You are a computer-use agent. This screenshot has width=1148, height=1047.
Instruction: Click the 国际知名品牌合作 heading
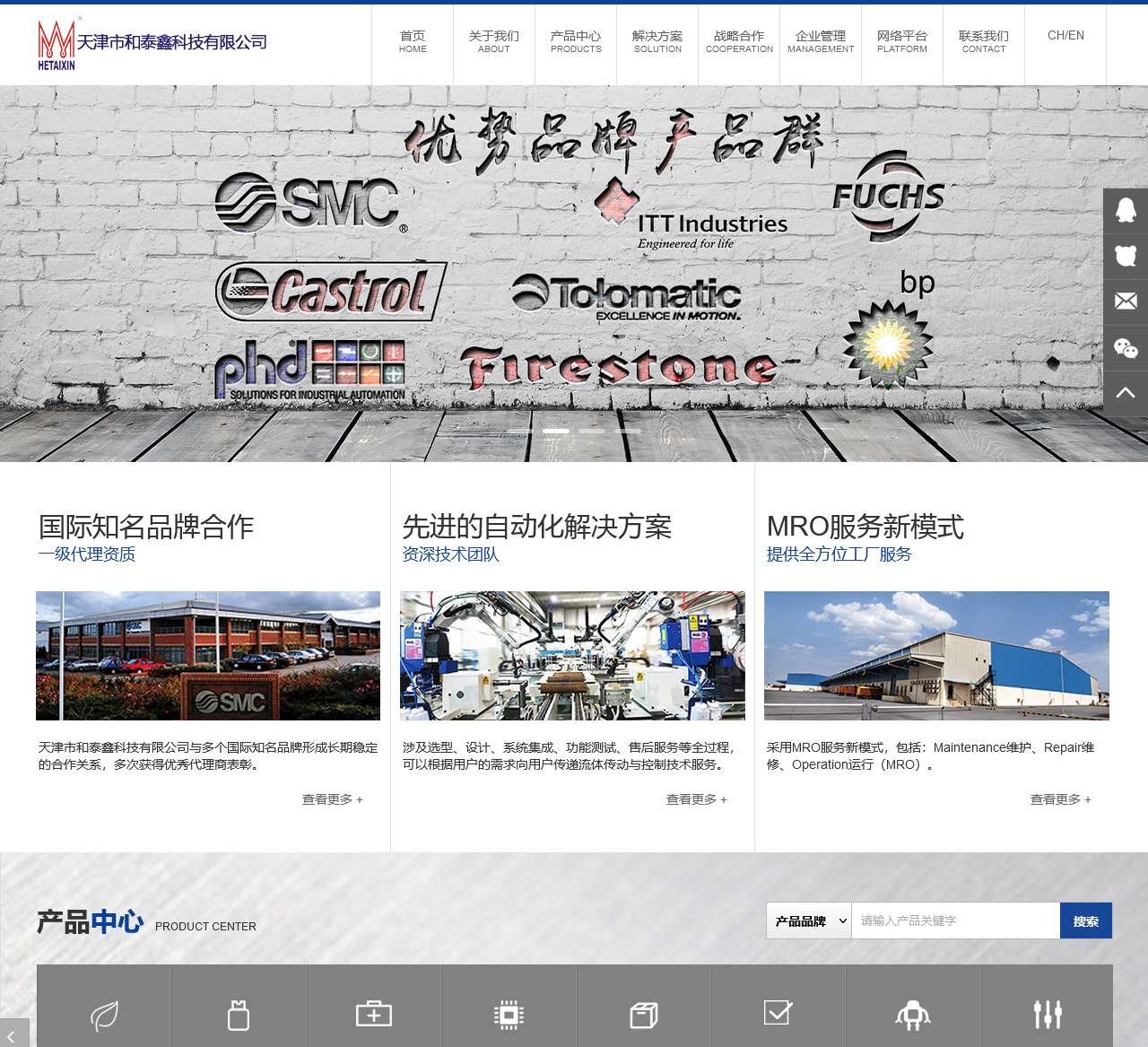click(x=146, y=527)
